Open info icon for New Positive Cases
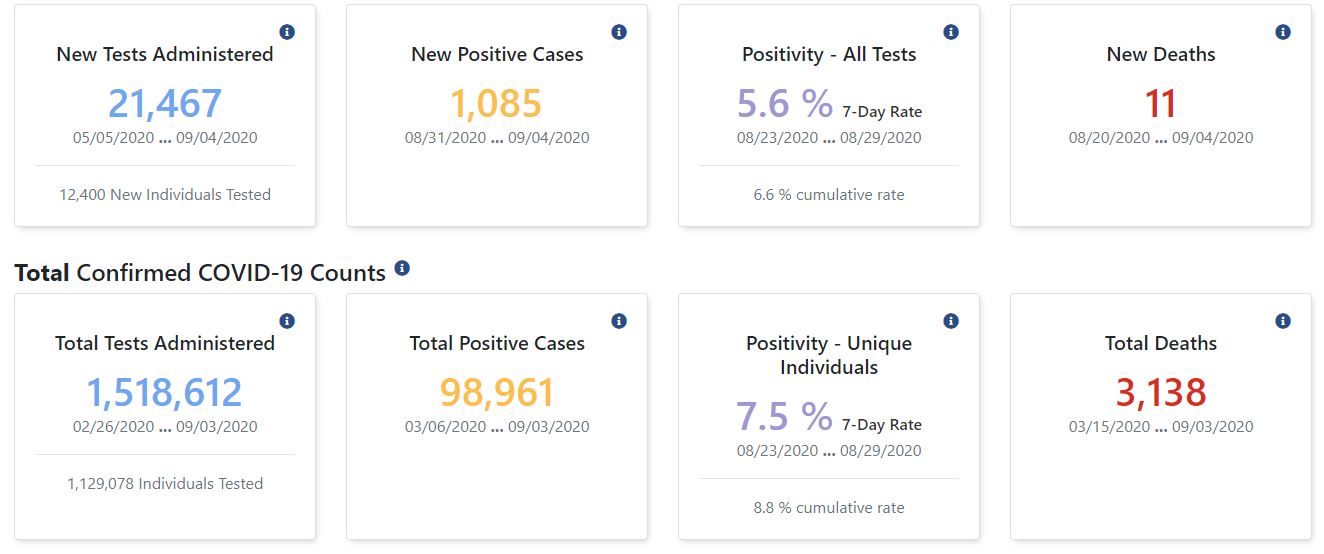The image size is (1324, 554). tap(619, 32)
